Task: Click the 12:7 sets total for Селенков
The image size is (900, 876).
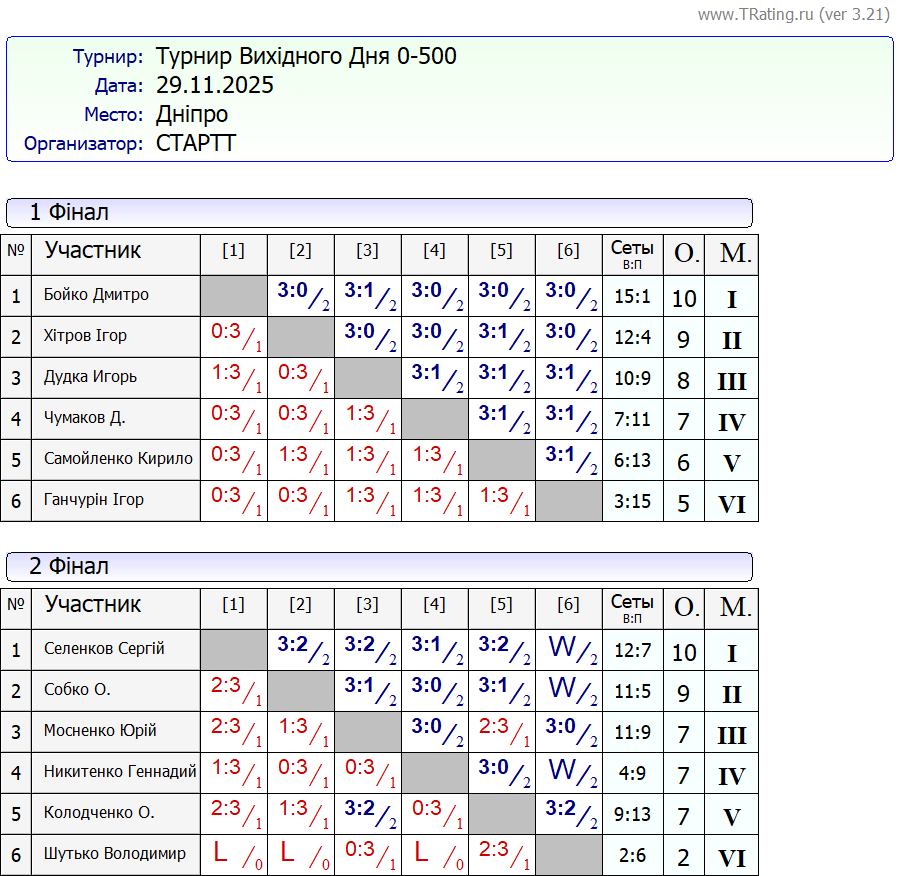Action: [632, 650]
